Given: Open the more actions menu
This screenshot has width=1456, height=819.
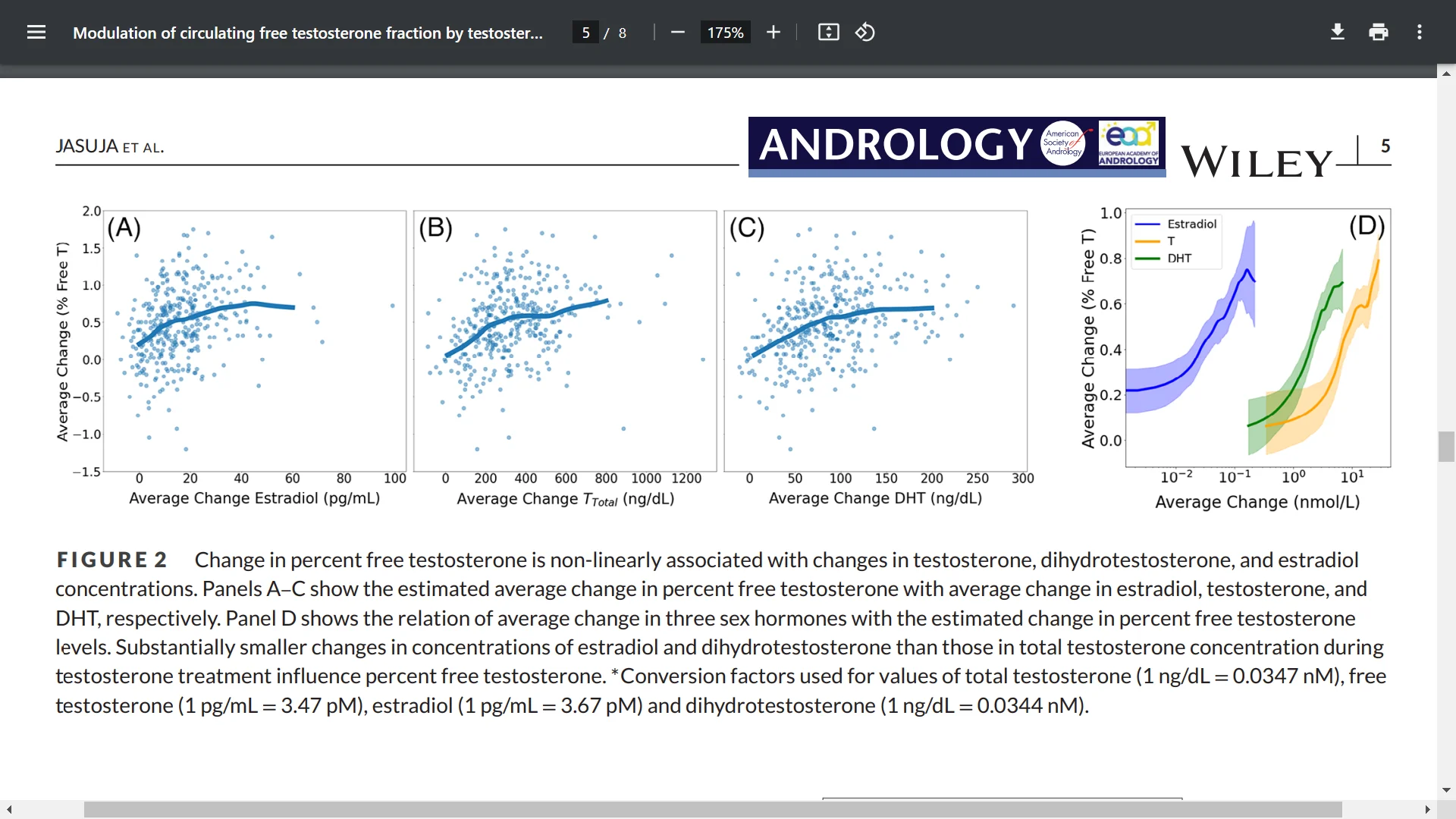Looking at the screenshot, I should tap(1420, 33).
